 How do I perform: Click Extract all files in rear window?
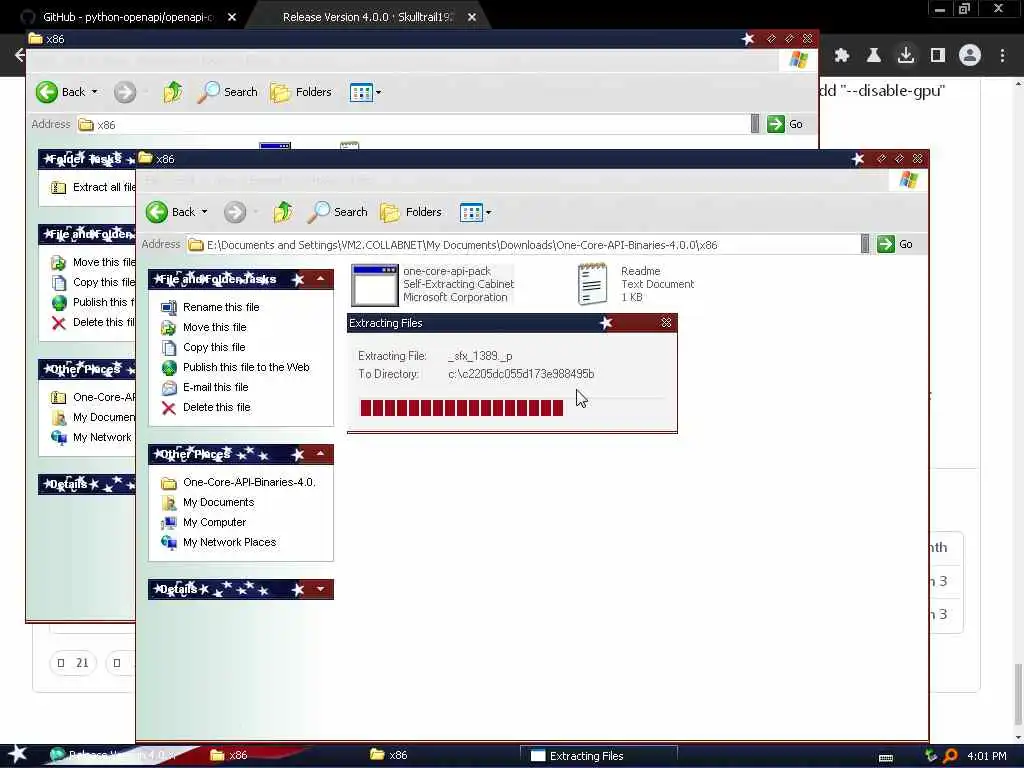click(93, 187)
